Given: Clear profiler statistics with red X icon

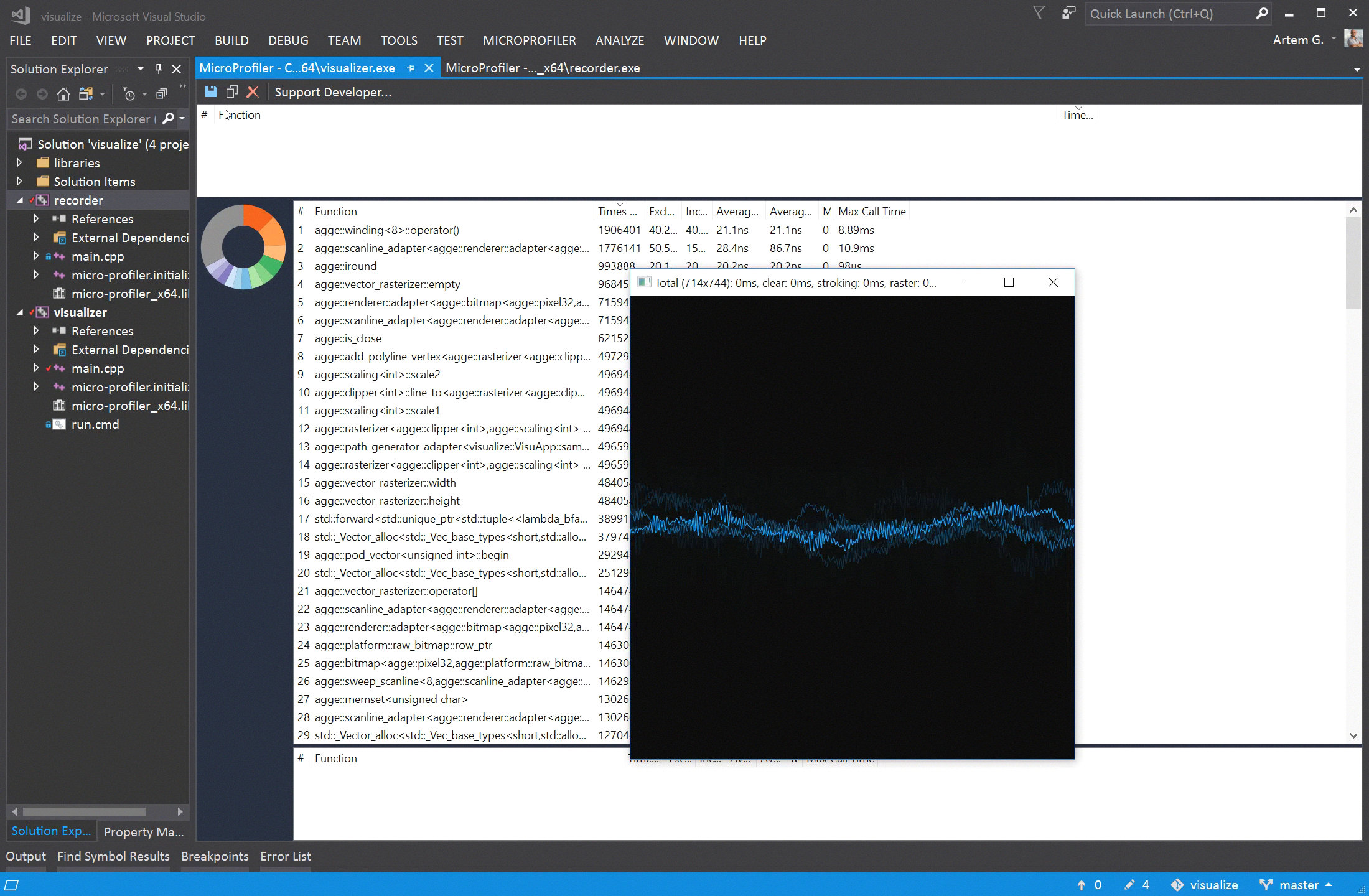Looking at the screenshot, I should pos(253,92).
